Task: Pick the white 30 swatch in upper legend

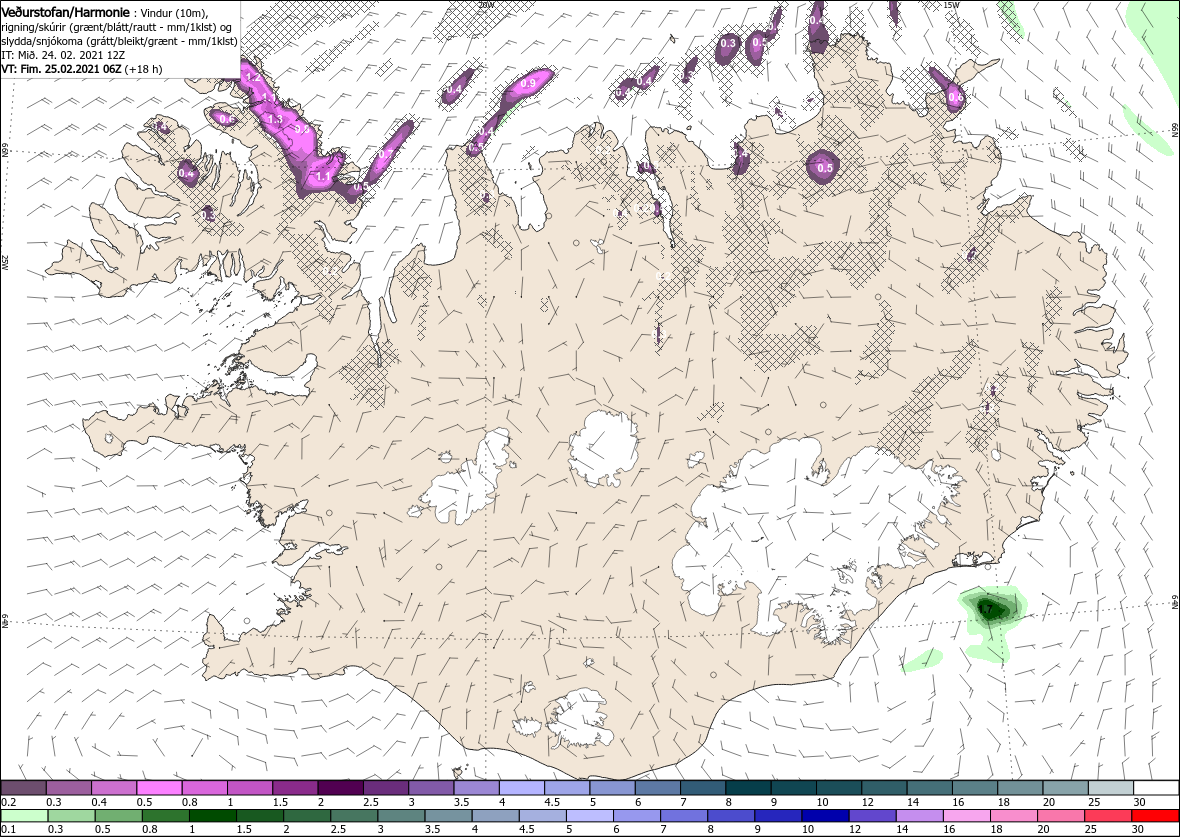Action: 1156,787
